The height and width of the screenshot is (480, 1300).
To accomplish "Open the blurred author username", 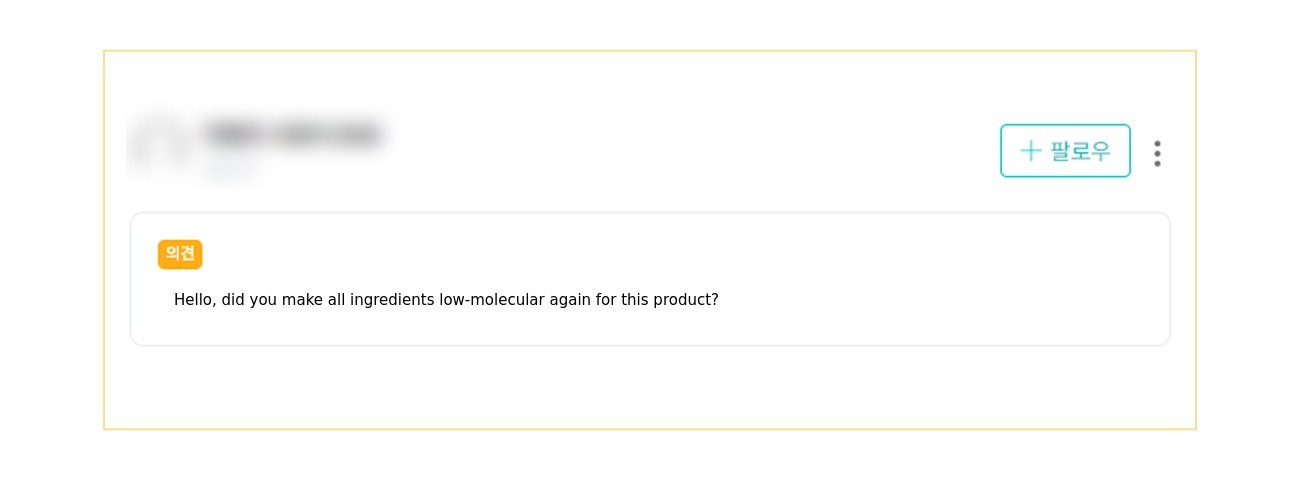I will tap(292, 133).
